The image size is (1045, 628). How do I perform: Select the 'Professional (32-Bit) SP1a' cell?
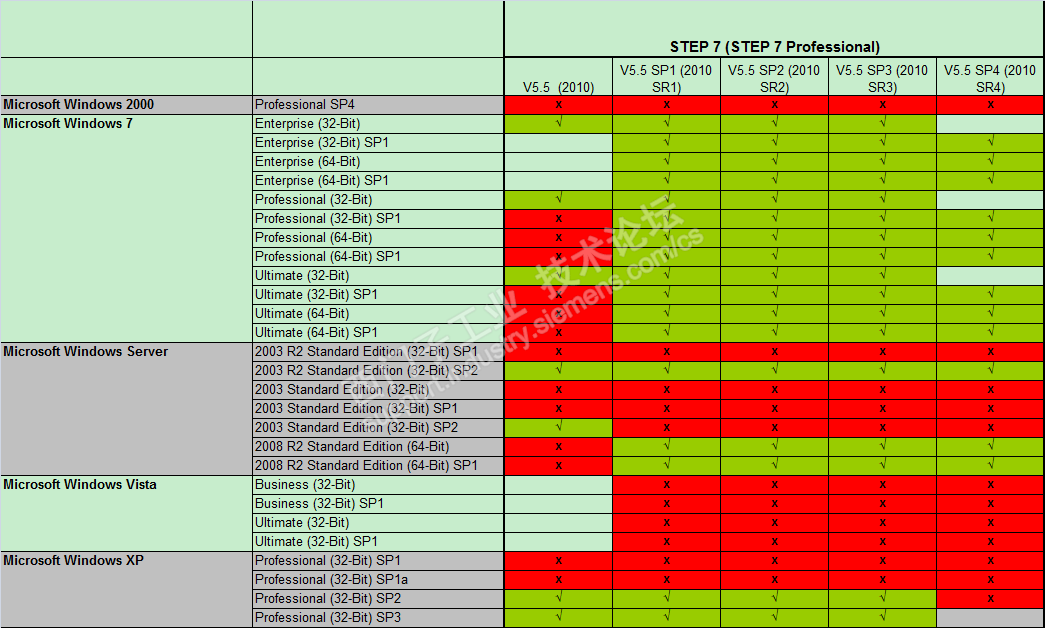379,580
